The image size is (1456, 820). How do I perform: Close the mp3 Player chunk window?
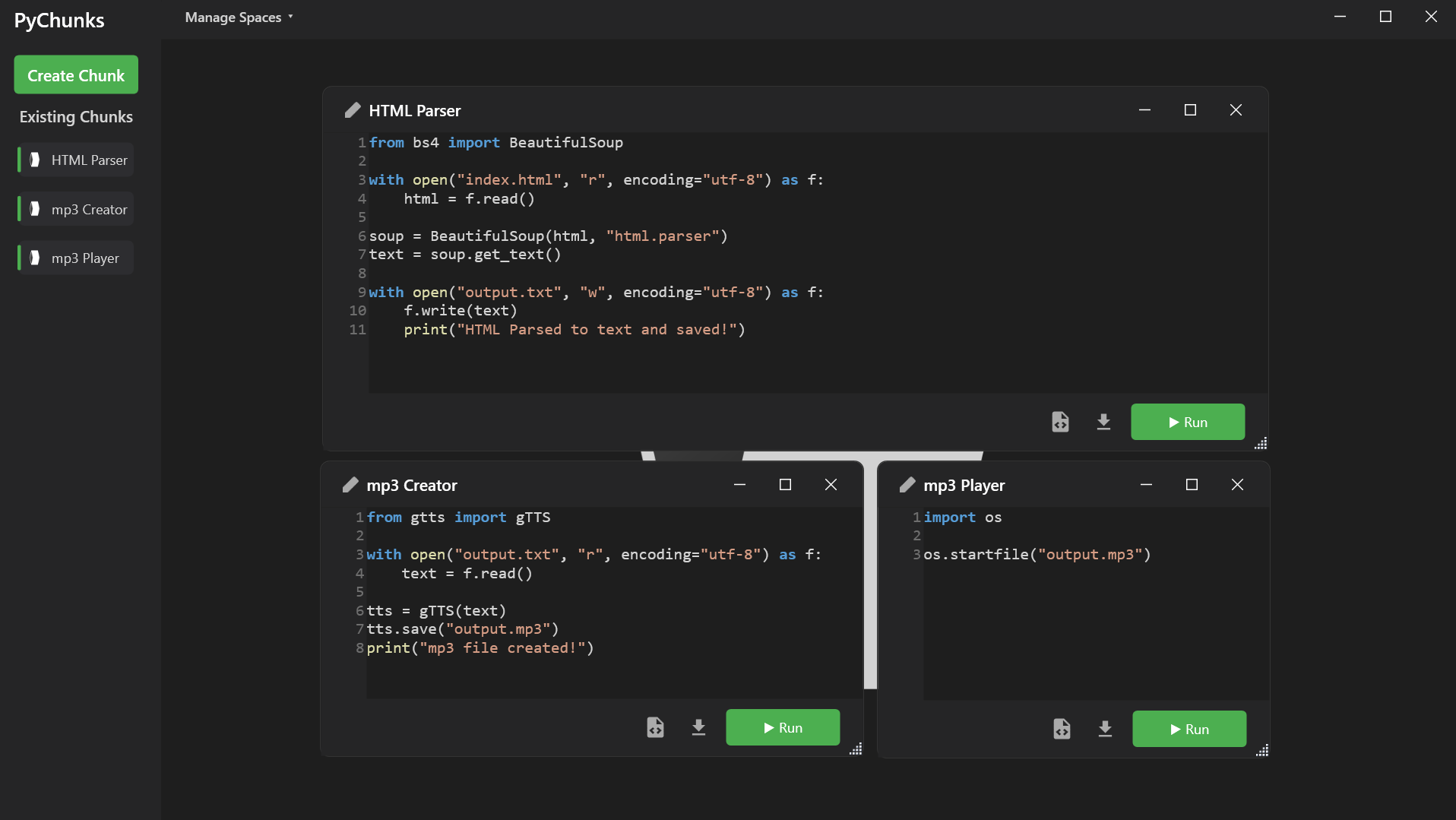(1237, 485)
